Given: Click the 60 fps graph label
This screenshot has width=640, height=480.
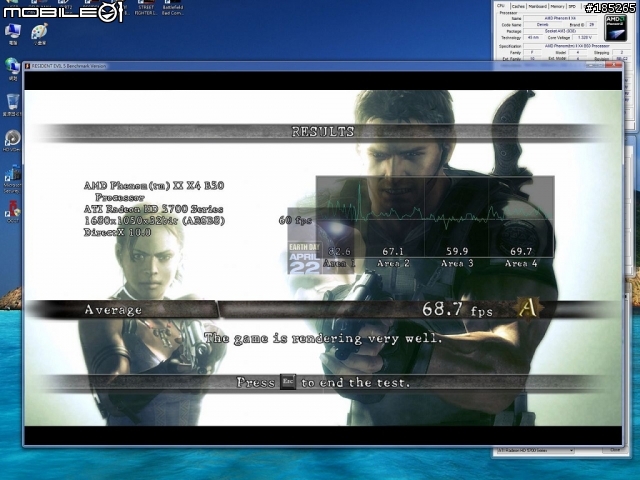Looking at the screenshot, I should click(295, 220).
